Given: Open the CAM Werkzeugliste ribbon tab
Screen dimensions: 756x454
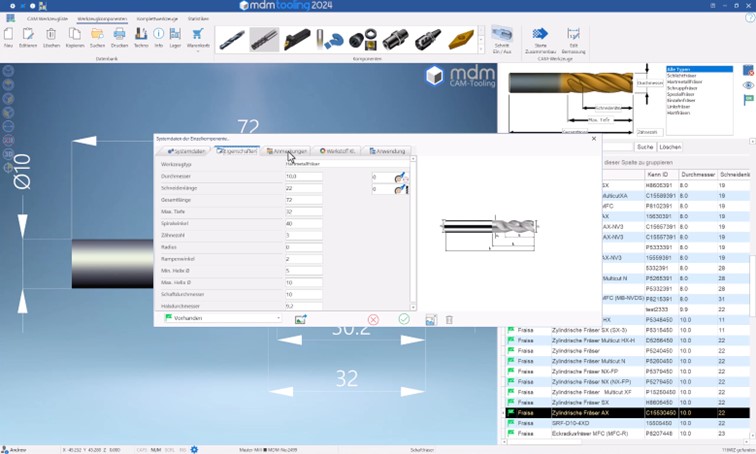Looking at the screenshot, I should [x=47, y=19].
